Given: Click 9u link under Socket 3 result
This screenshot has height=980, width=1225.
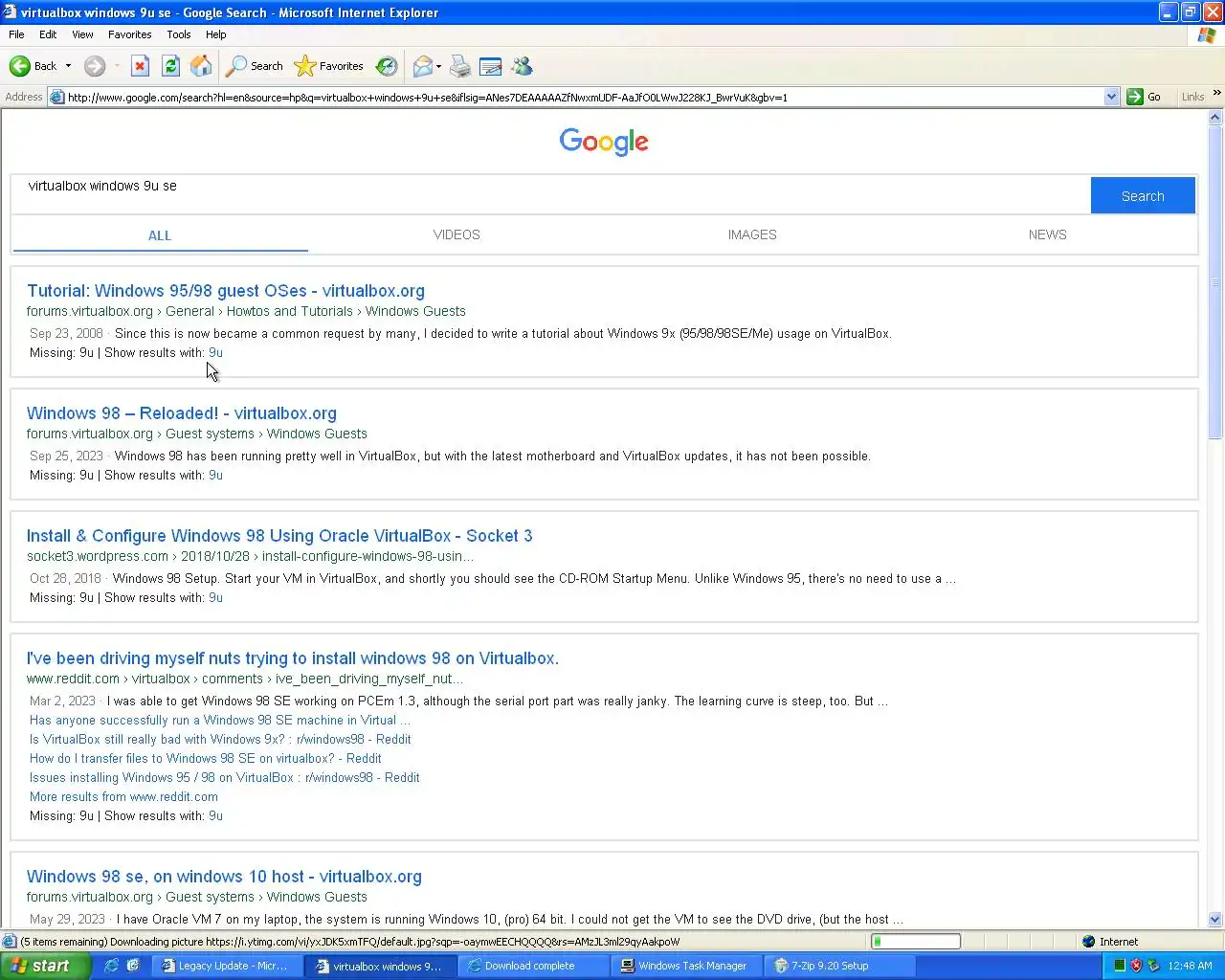Looking at the screenshot, I should click(215, 598).
